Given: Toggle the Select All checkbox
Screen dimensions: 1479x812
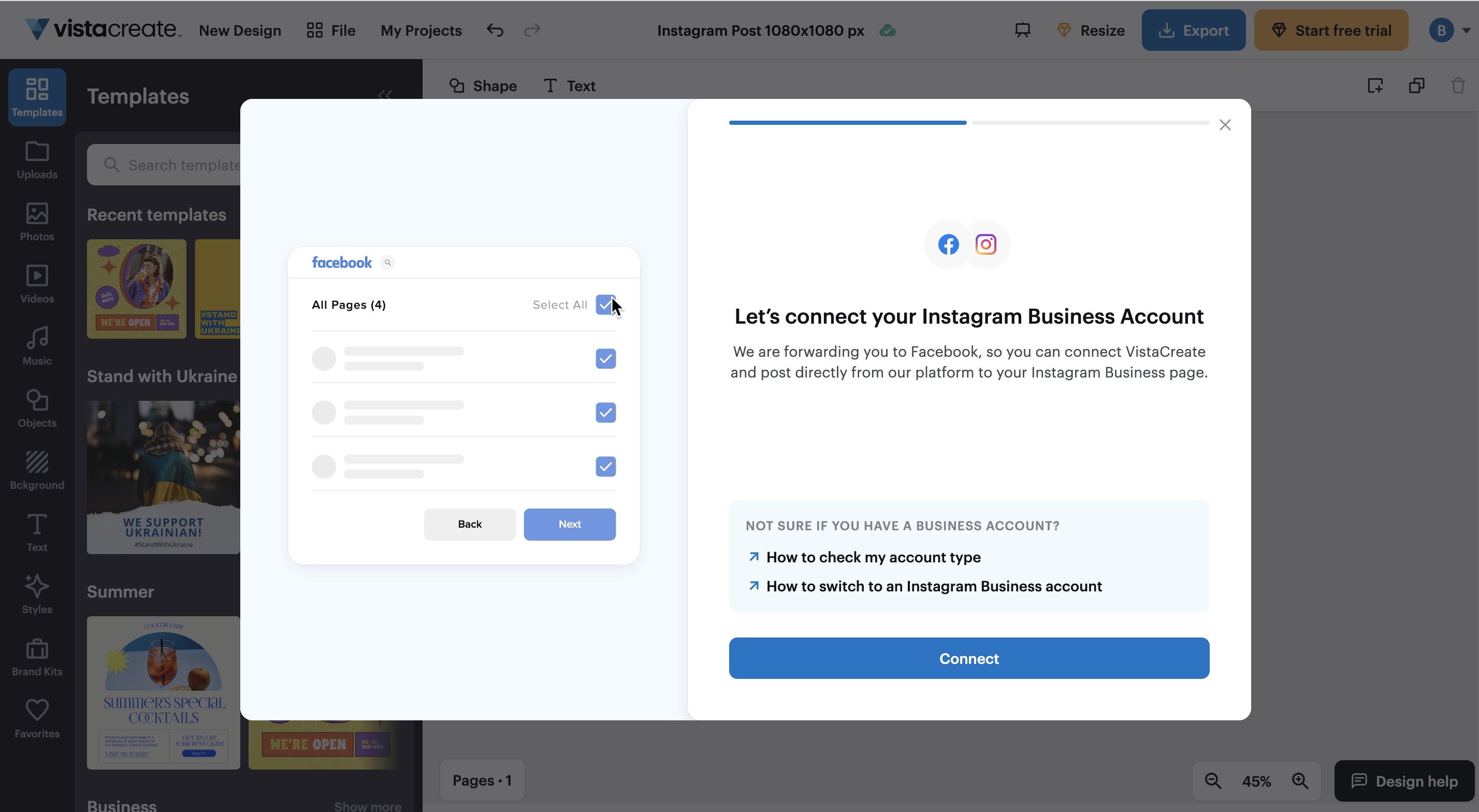Looking at the screenshot, I should tap(605, 304).
